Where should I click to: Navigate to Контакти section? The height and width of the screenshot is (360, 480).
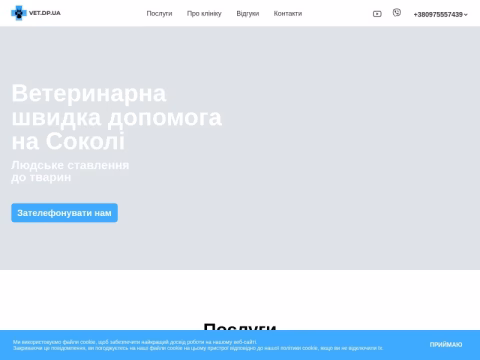click(x=288, y=14)
